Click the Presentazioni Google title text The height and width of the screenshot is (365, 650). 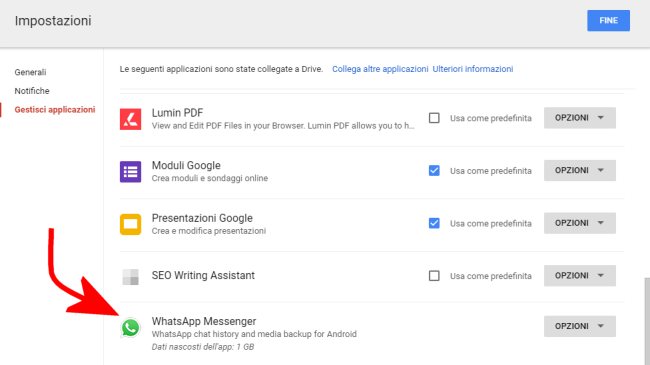pyautogui.click(x=202, y=218)
